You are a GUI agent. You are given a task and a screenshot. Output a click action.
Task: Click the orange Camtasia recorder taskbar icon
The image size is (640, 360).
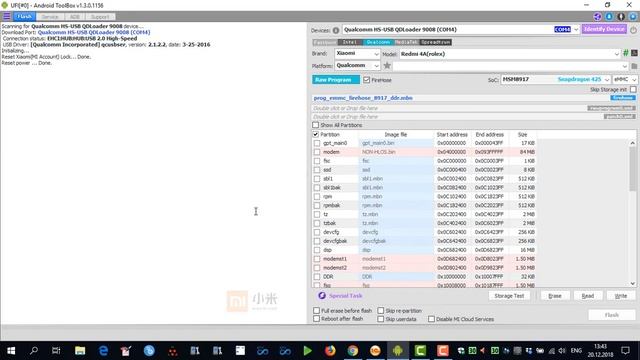click(x=443, y=351)
